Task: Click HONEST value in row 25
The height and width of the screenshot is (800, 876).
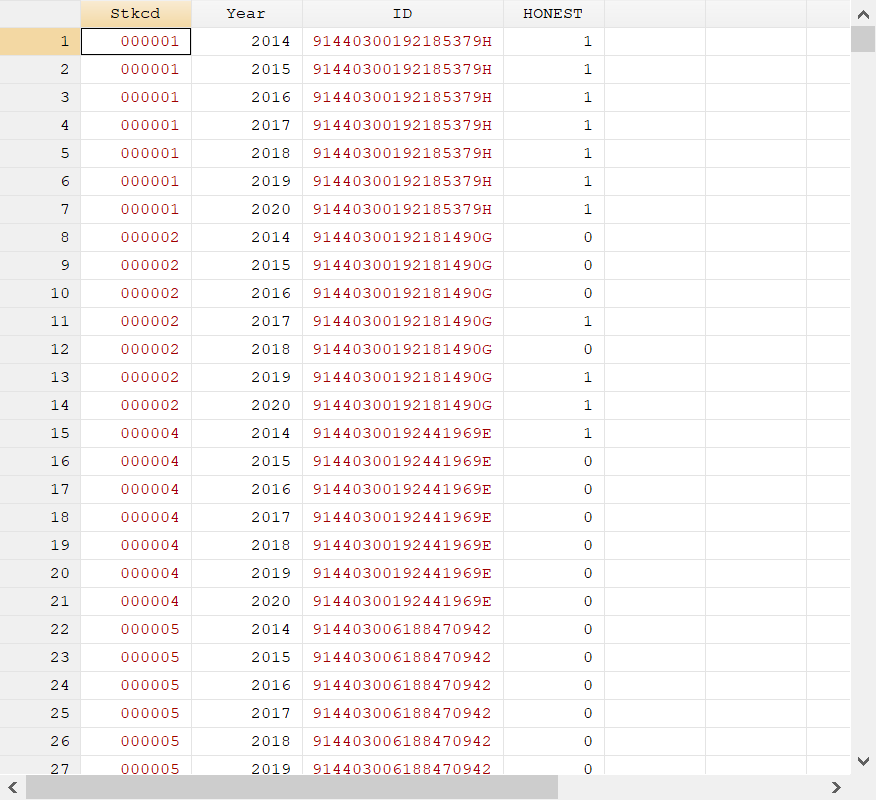Action: 554,713
